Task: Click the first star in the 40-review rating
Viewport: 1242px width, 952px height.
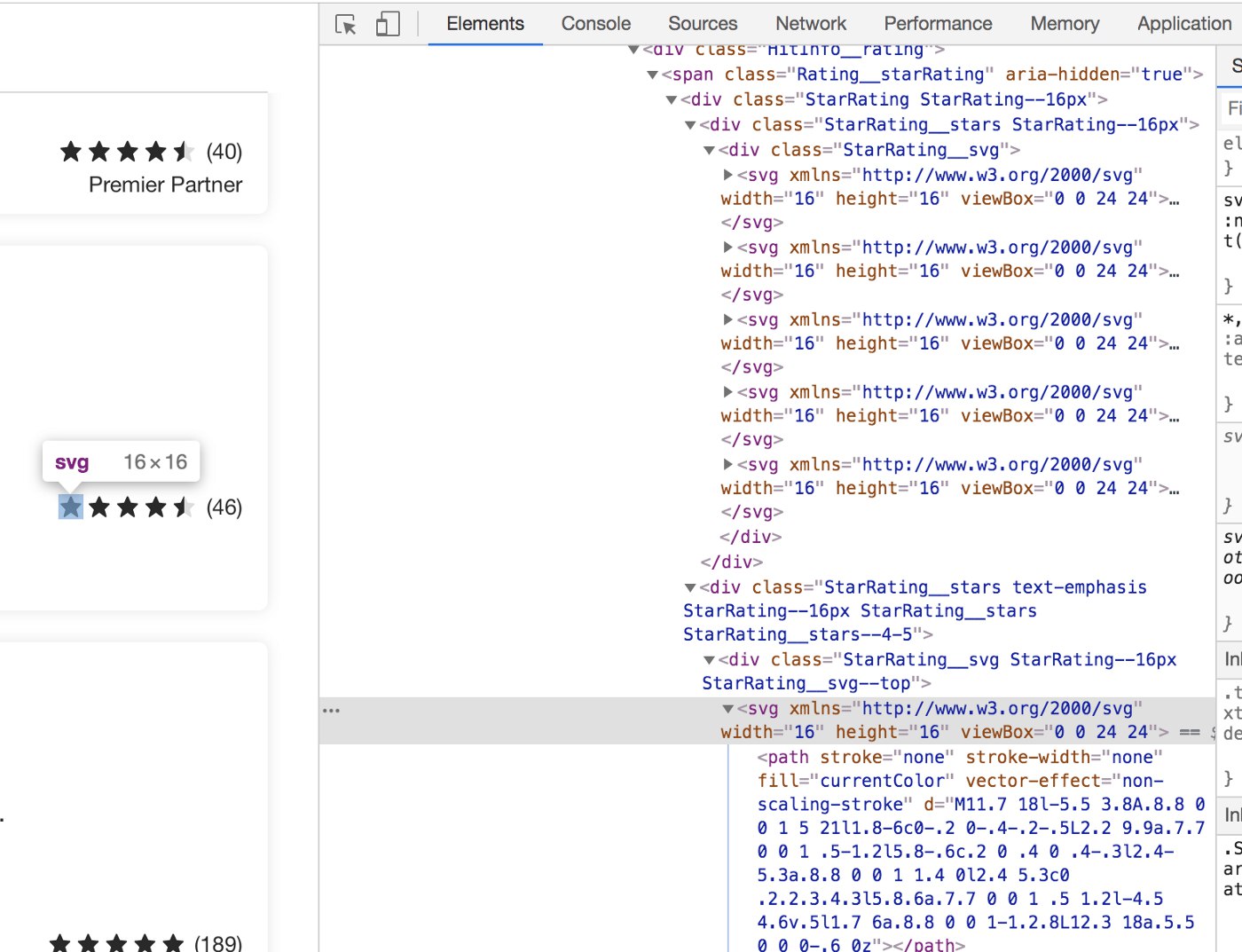Action: [71, 152]
